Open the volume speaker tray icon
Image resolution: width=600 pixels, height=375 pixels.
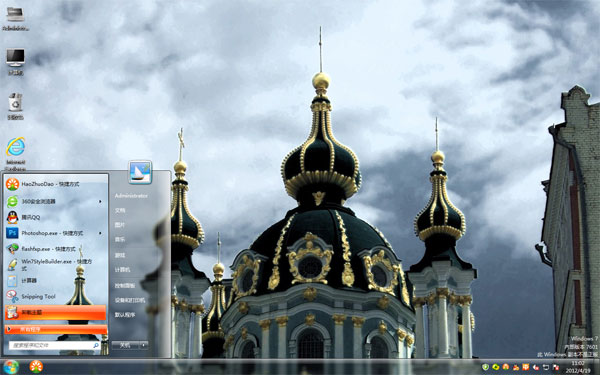point(536,367)
